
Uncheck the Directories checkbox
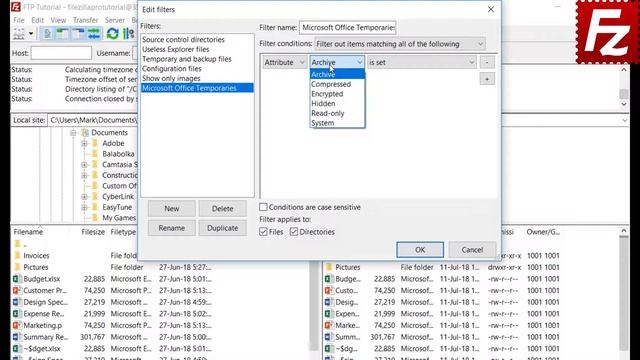(x=294, y=232)
